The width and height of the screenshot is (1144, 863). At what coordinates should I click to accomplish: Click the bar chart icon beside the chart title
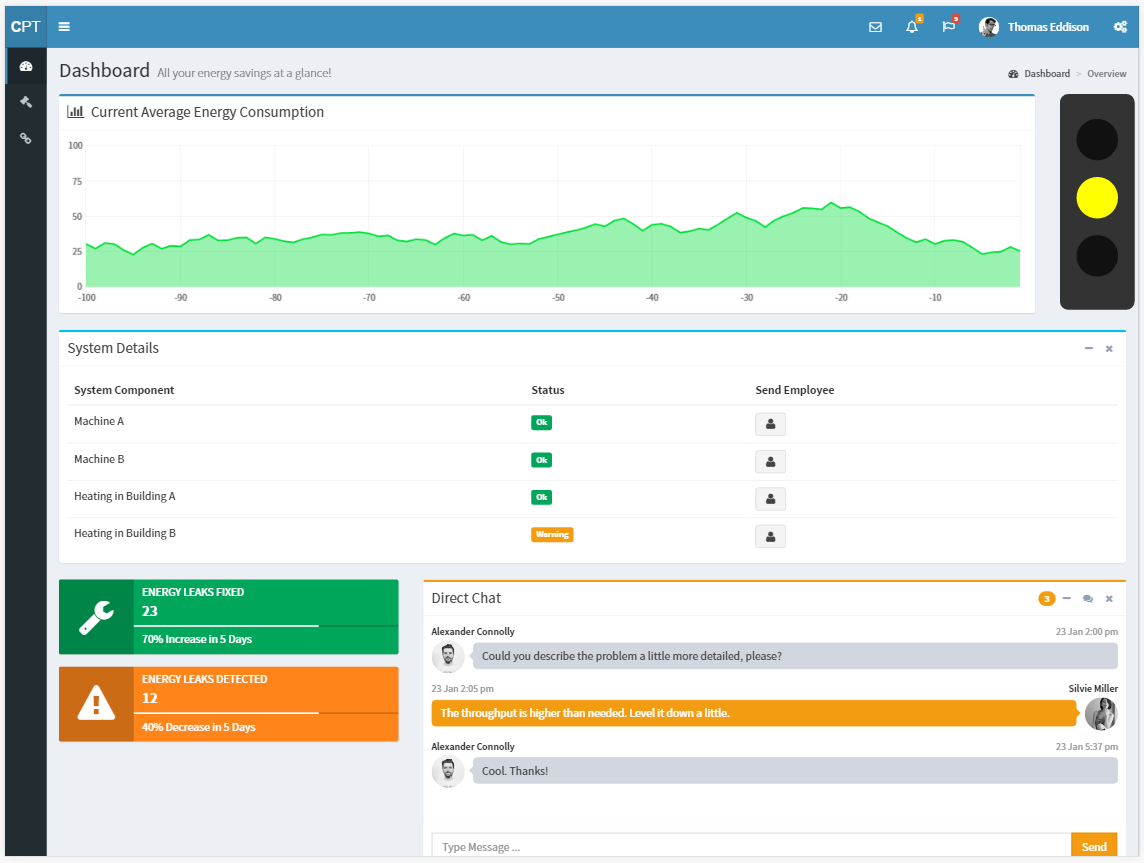coord(75,112)
